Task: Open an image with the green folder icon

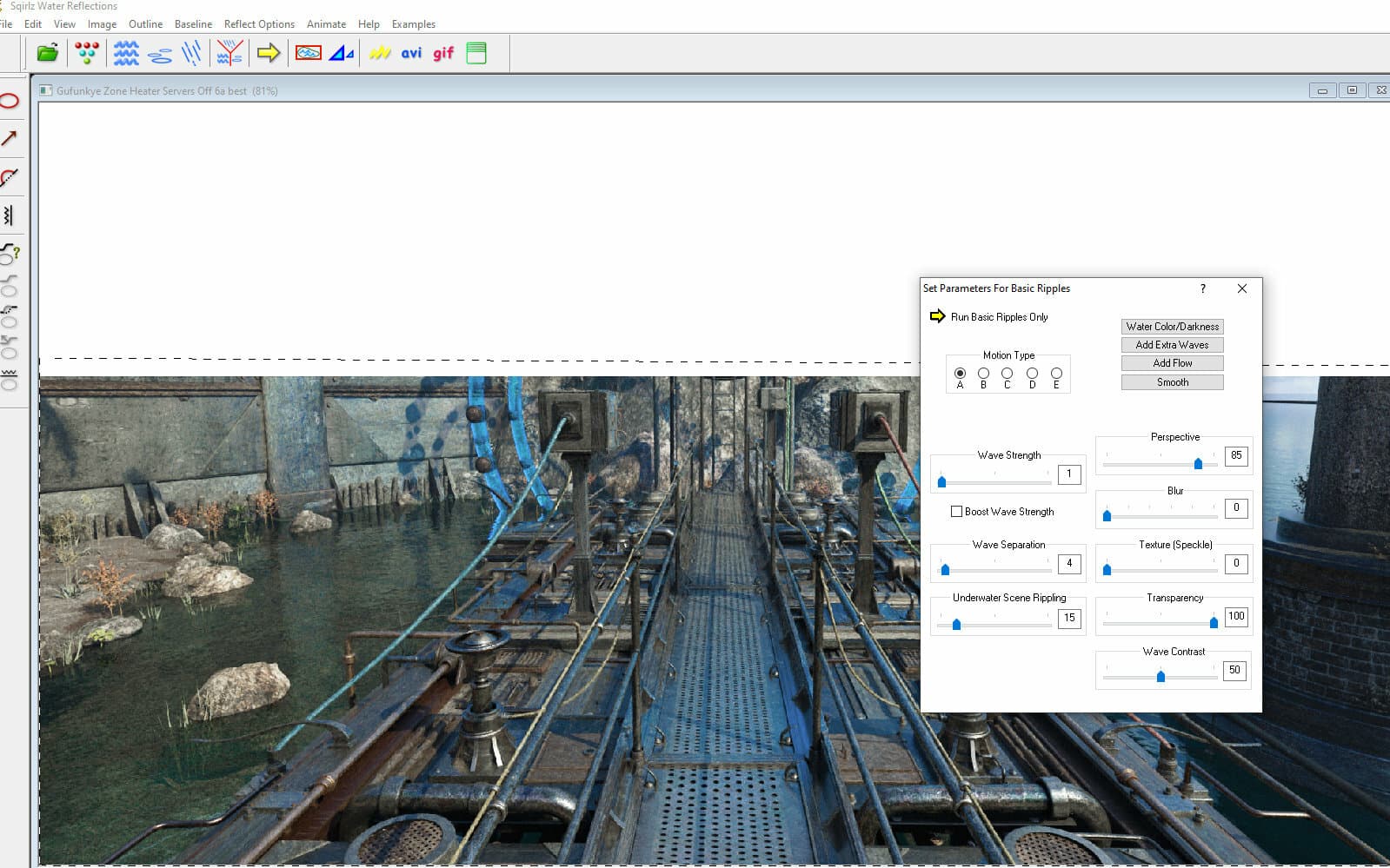Action: (48, 53)
